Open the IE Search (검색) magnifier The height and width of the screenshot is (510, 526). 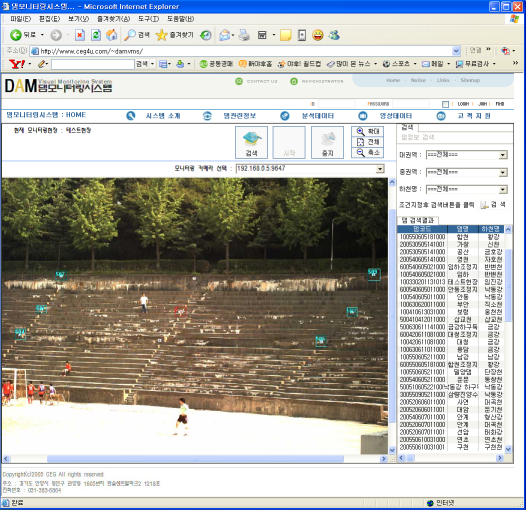[137, 35]
